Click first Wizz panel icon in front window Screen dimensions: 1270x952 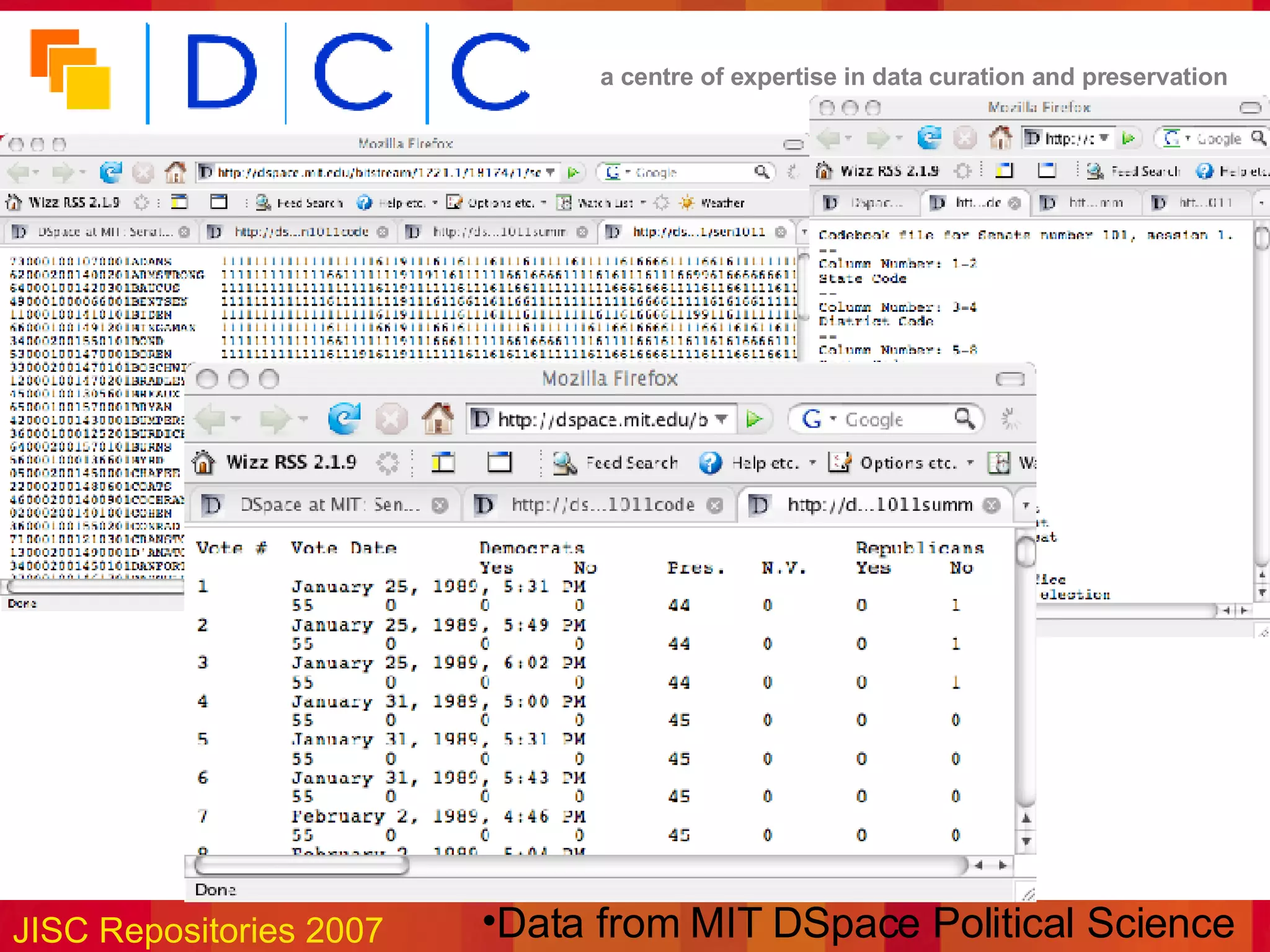tap(443, 462)
